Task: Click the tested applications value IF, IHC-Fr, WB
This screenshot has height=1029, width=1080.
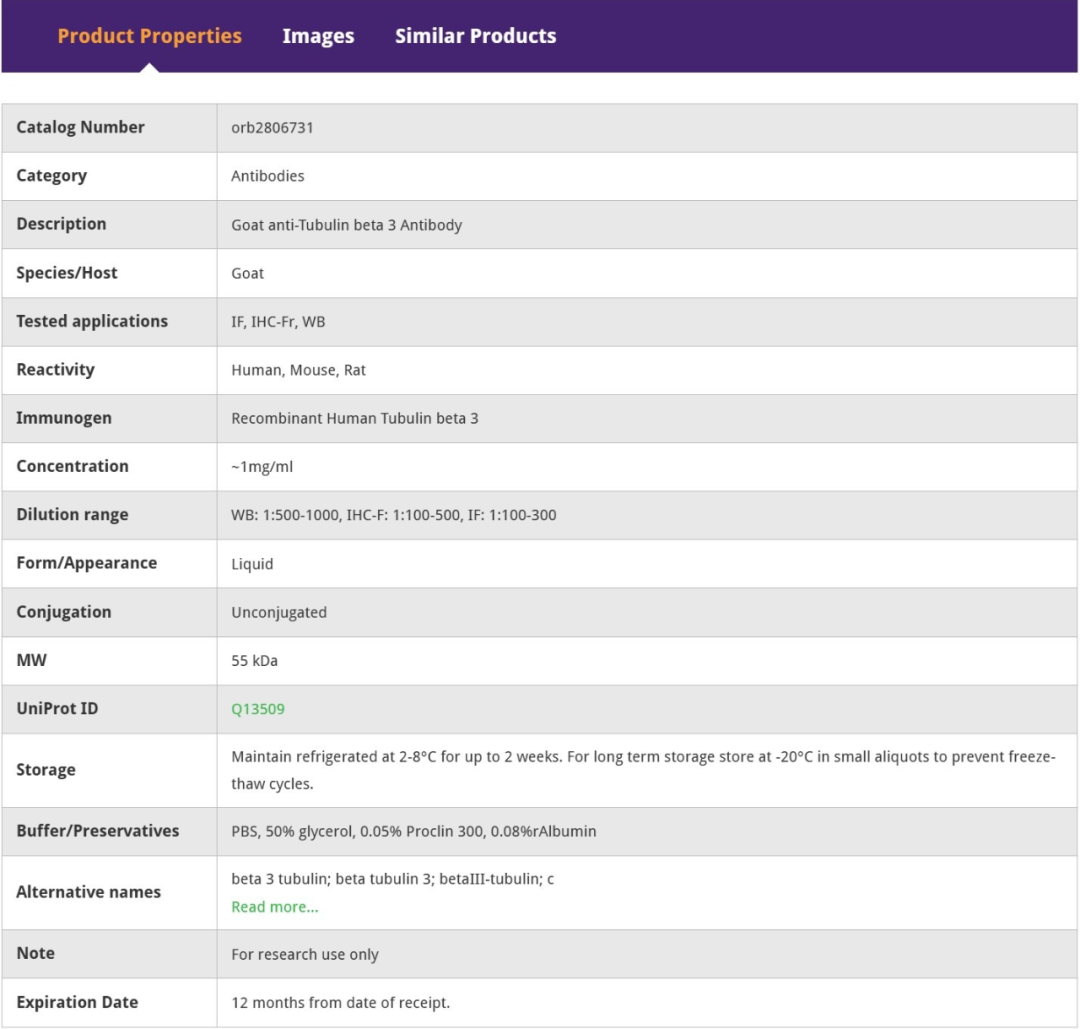Action: point(278,322)
